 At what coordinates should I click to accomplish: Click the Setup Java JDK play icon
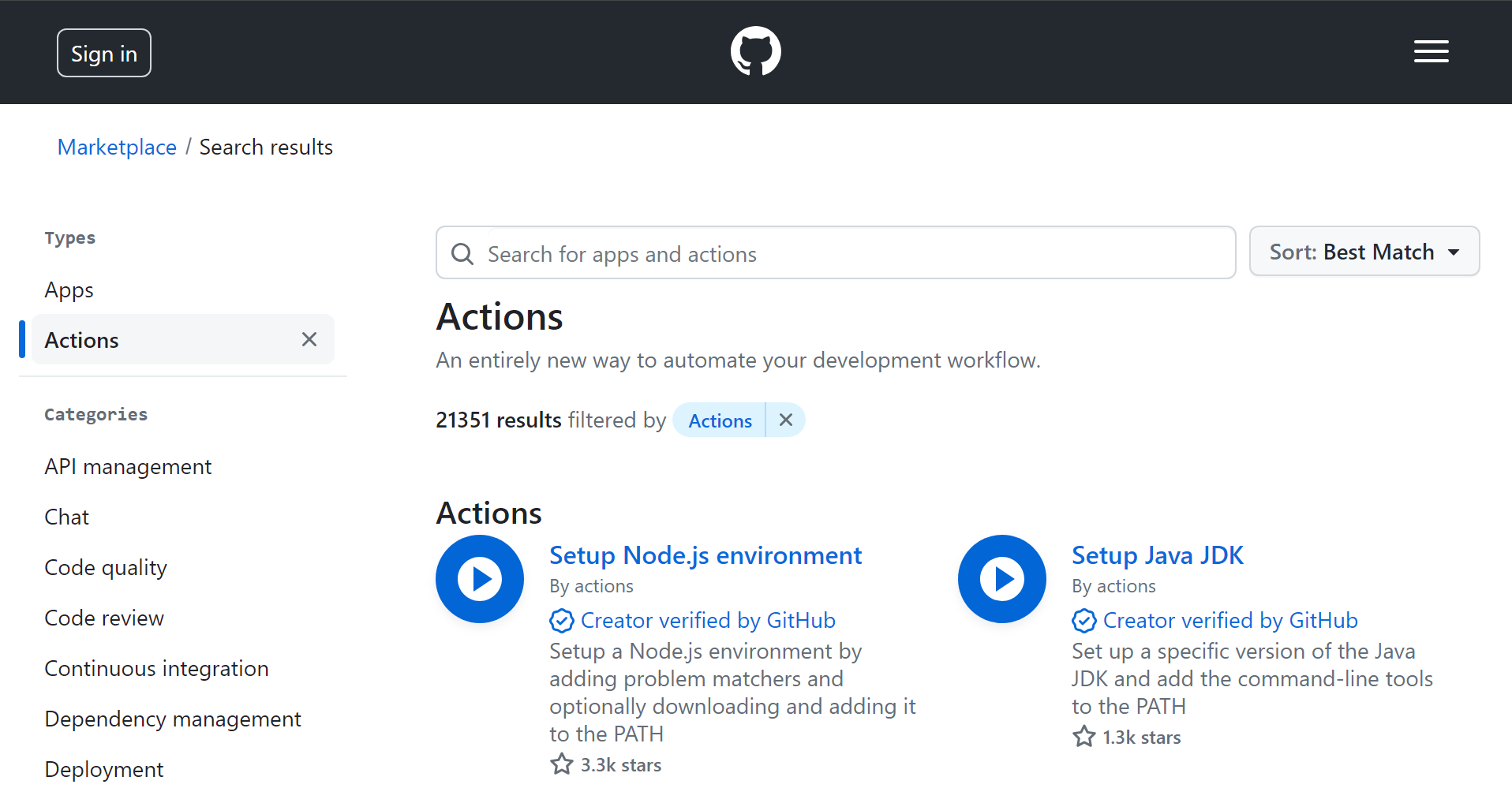pos(1002,579)
